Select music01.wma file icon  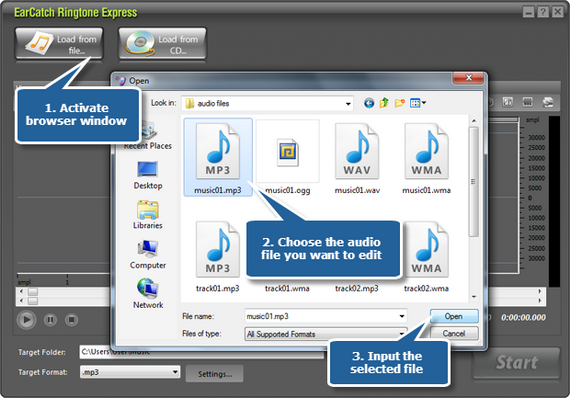click(426, 151)
